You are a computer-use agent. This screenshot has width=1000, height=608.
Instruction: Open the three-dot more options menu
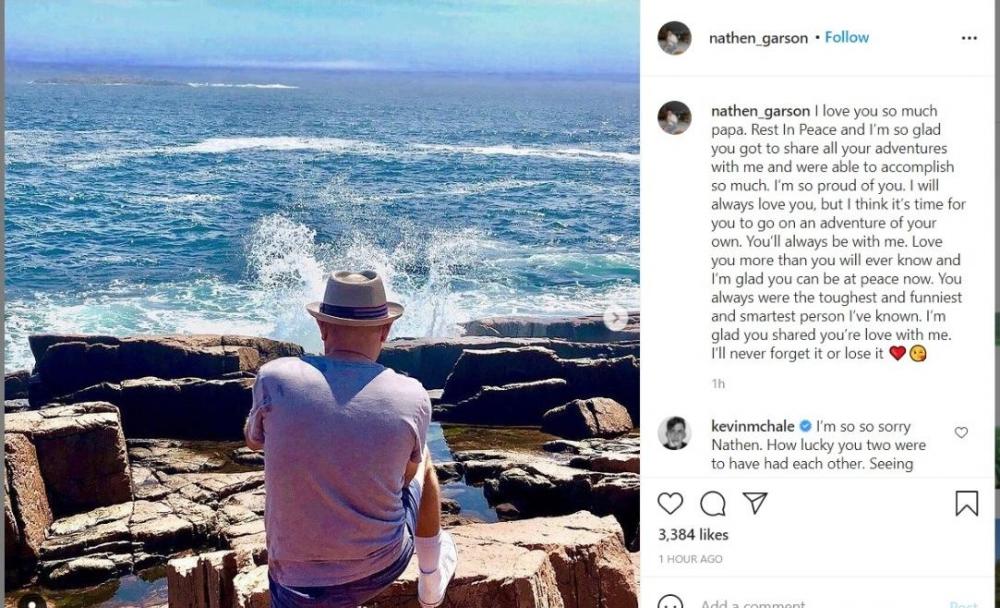pos(969,38)
